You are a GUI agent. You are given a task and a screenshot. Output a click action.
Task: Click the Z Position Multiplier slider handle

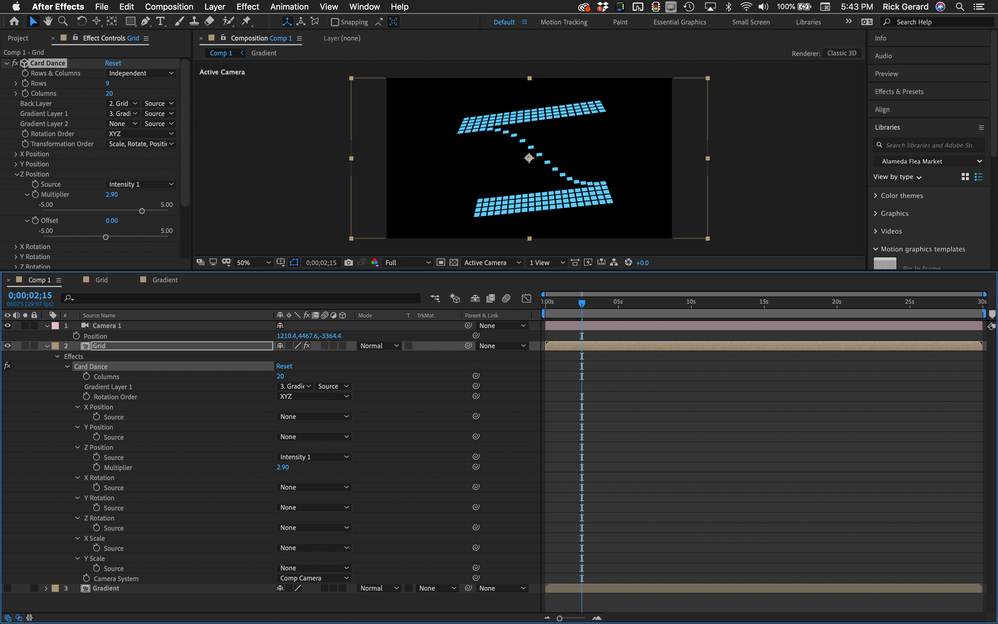(x=141, y=211)
